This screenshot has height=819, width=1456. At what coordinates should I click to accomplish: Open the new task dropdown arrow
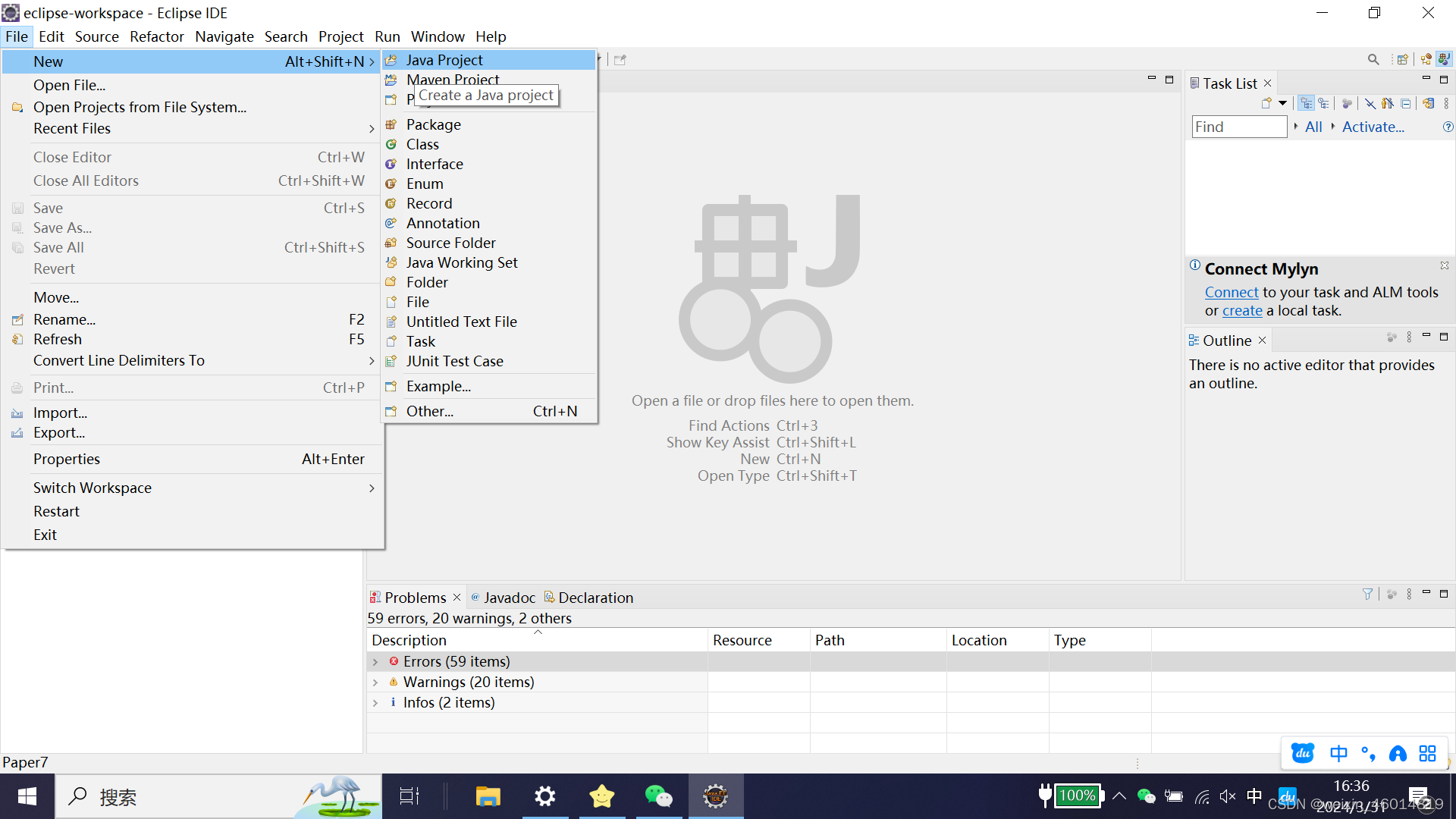[1282, 103]
